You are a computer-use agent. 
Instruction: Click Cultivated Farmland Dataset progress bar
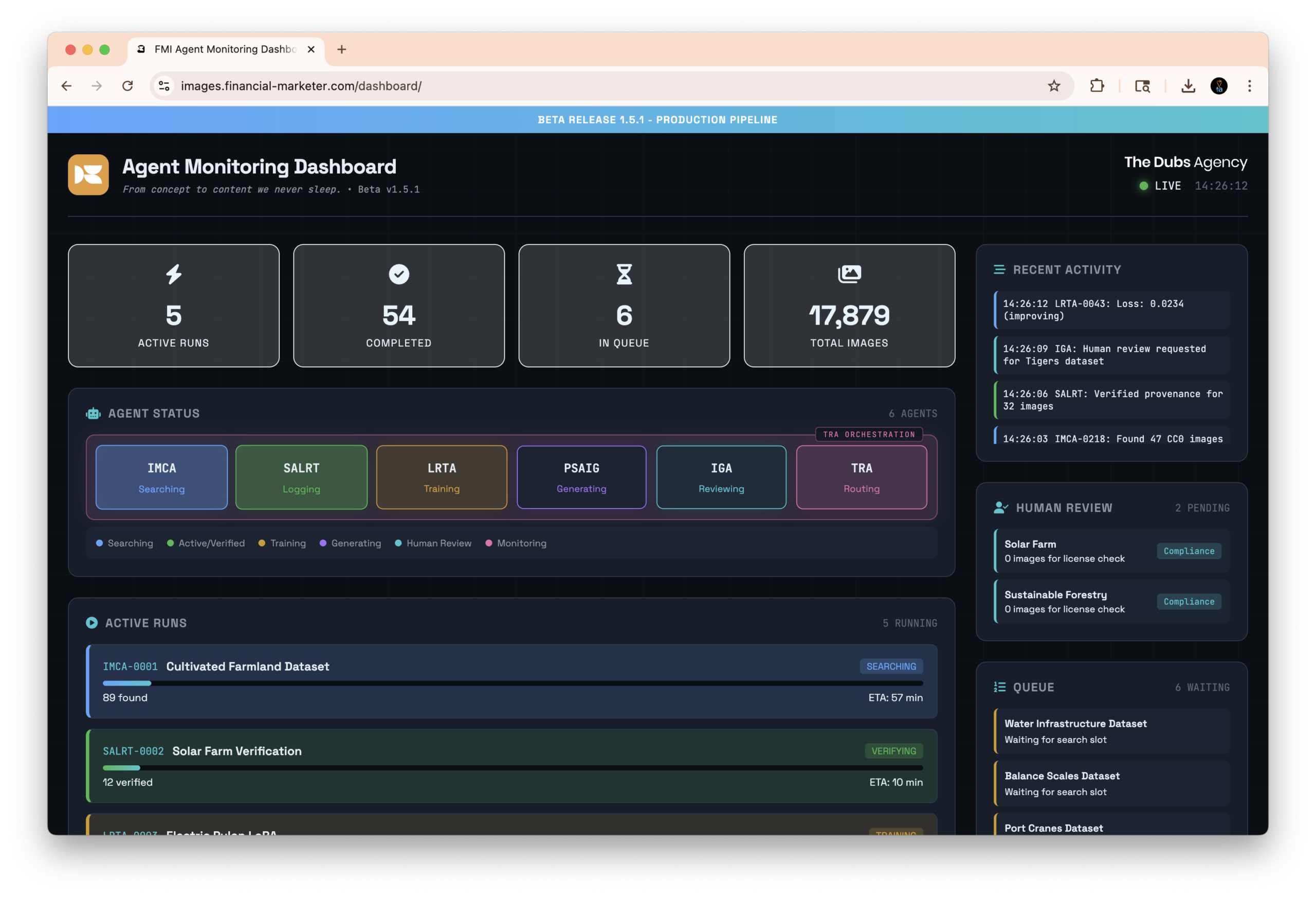point(512,684)
